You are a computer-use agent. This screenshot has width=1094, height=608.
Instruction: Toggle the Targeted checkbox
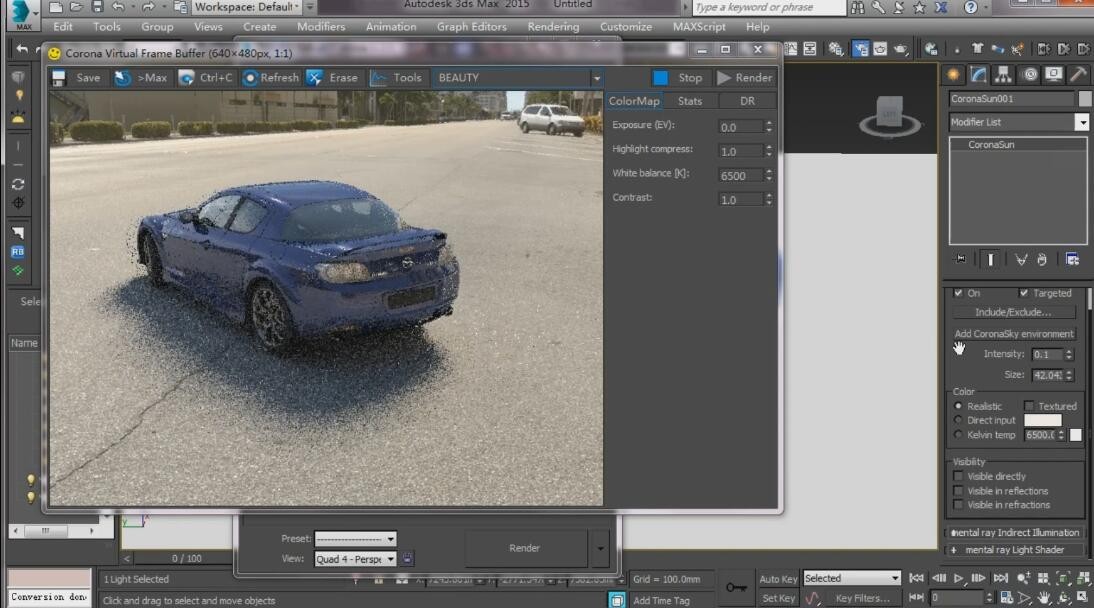pos(1024,293)
